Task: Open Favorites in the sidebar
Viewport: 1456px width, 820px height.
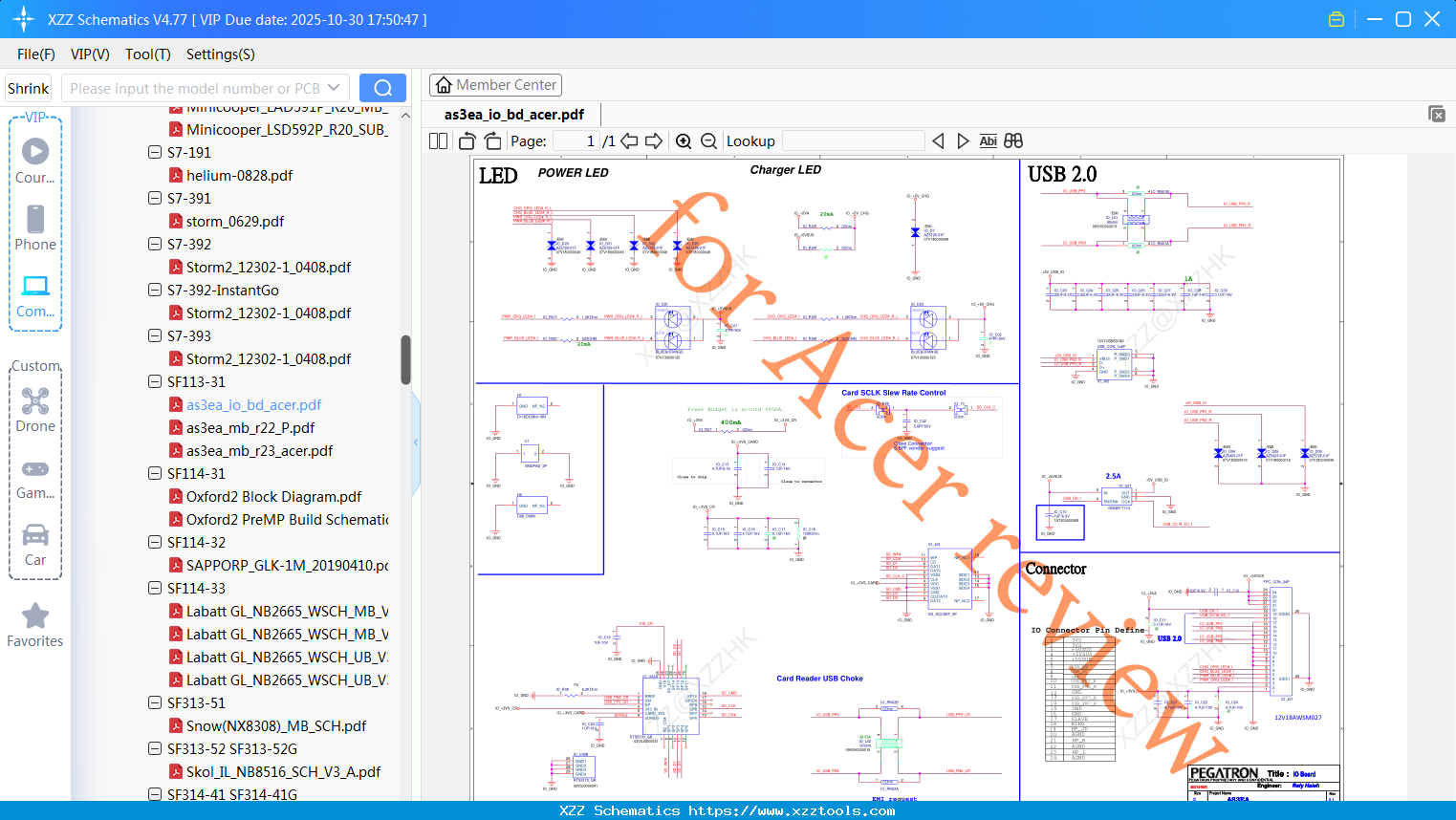Action: pos(35,626)
